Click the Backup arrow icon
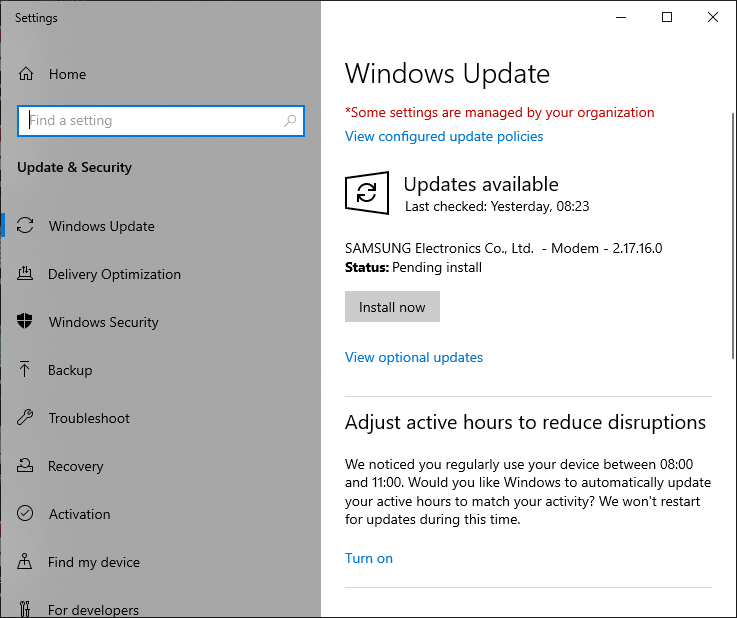This screenshot has height=618, width=737. [26, 370]
